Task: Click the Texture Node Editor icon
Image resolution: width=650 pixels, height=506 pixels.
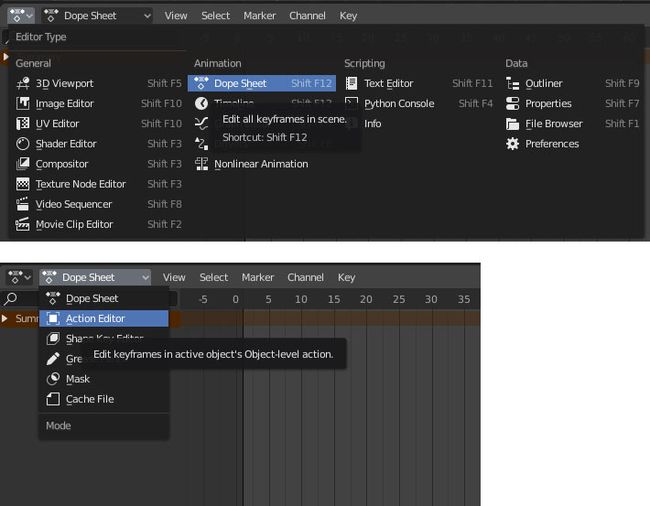Action: (x=23, y=184)
